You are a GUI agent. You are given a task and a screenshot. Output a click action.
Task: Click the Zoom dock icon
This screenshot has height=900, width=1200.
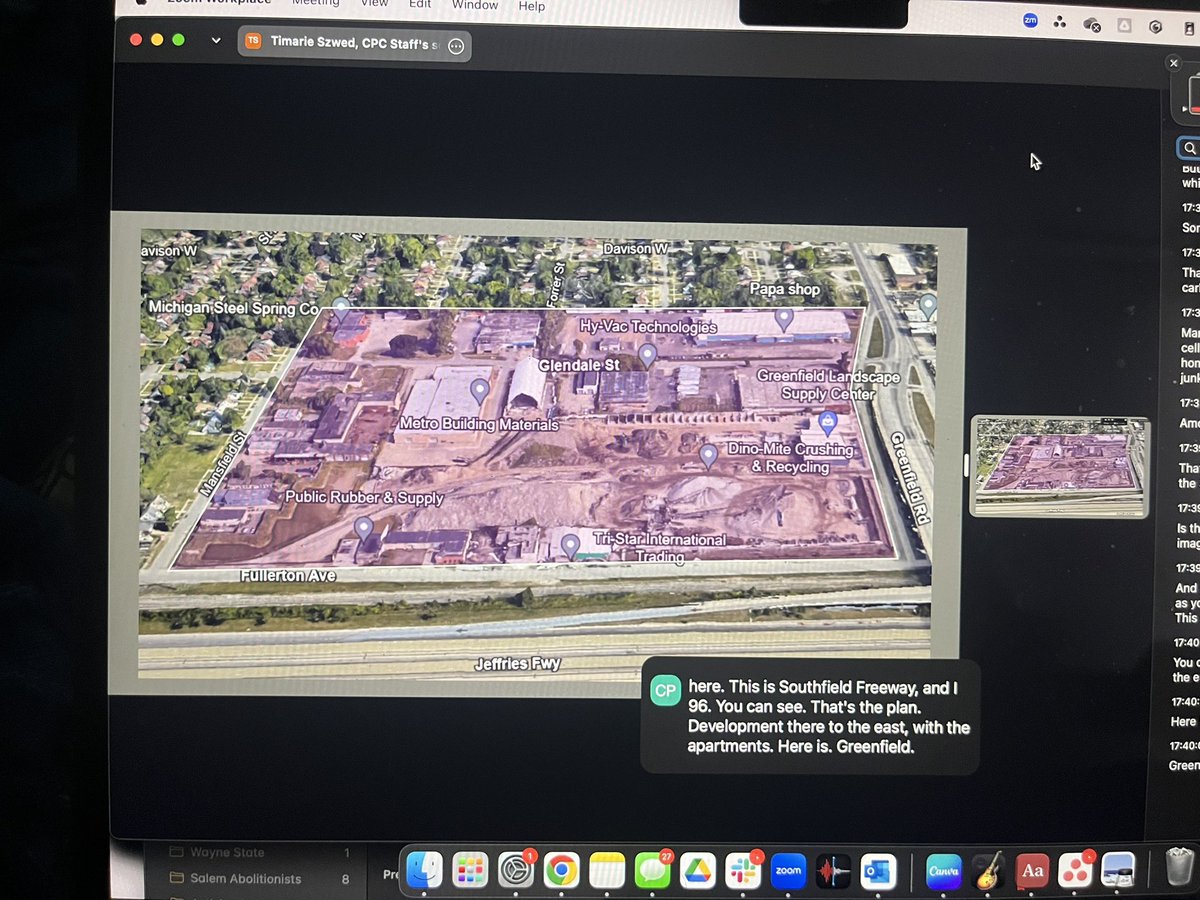(x=788, y=871)
